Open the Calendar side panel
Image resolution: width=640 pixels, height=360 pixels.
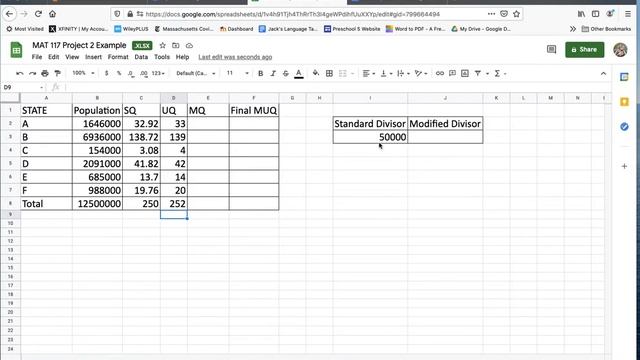[x=624, y=77]
